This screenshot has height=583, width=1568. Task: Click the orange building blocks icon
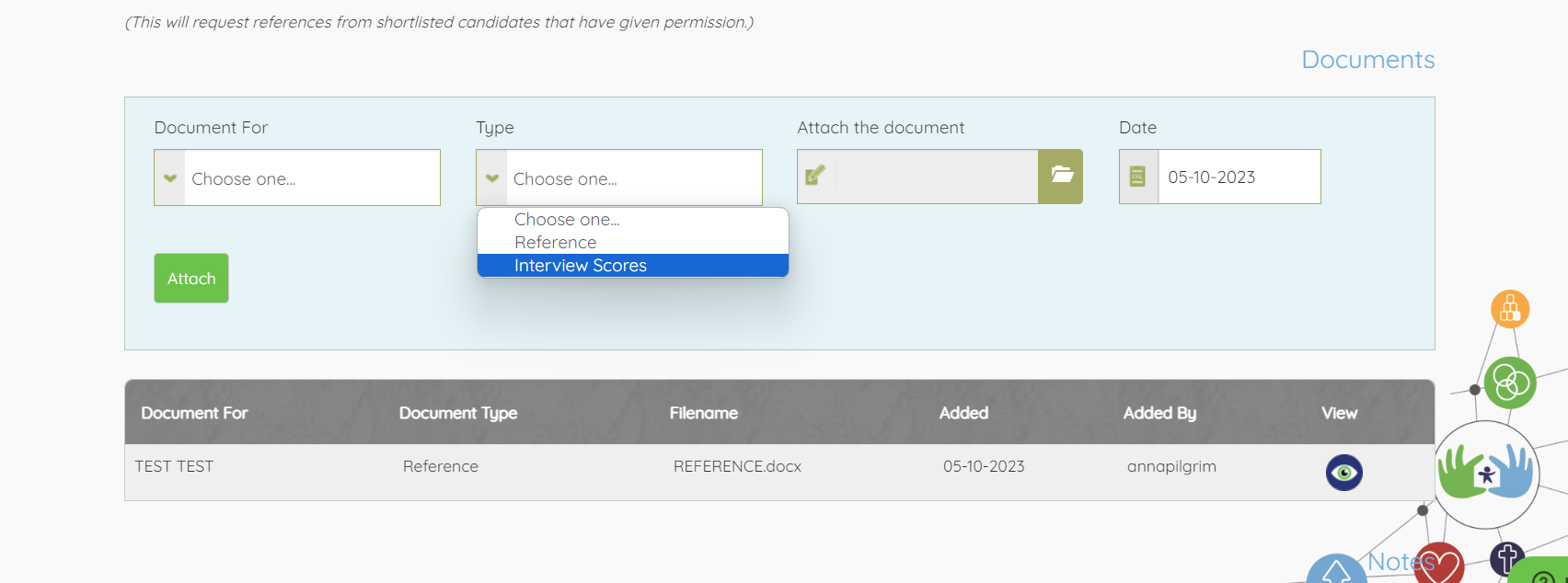pyautogui.click(x=1510, y=309)
